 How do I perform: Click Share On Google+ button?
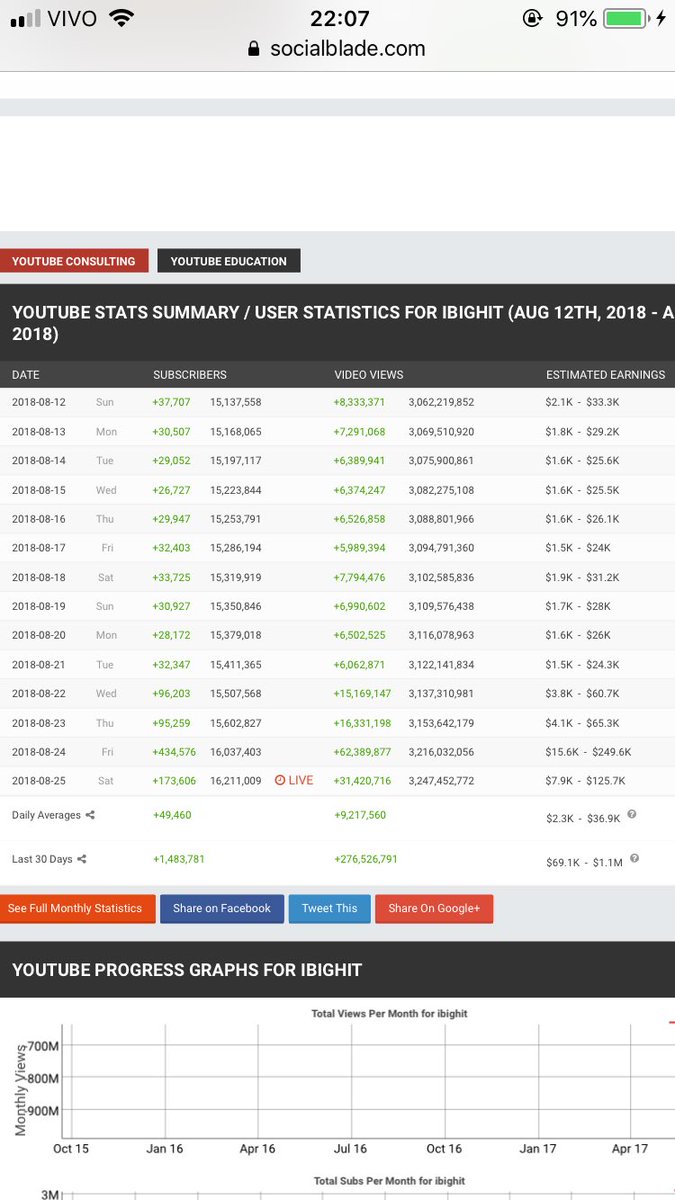pyautogui.click(x=434, y=908)
